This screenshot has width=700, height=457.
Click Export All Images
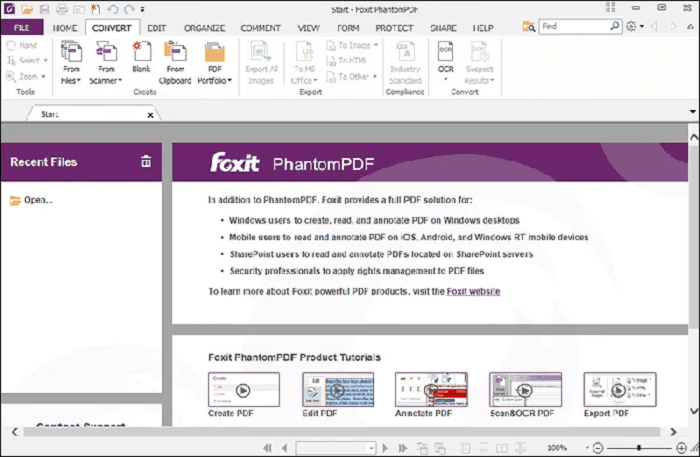261,62
